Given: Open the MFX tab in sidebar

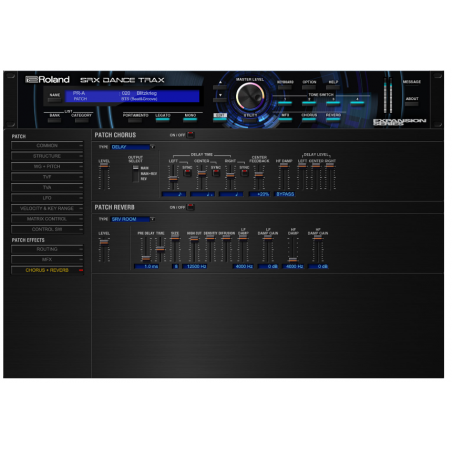Looking at the screenshot, I should 47,260.
